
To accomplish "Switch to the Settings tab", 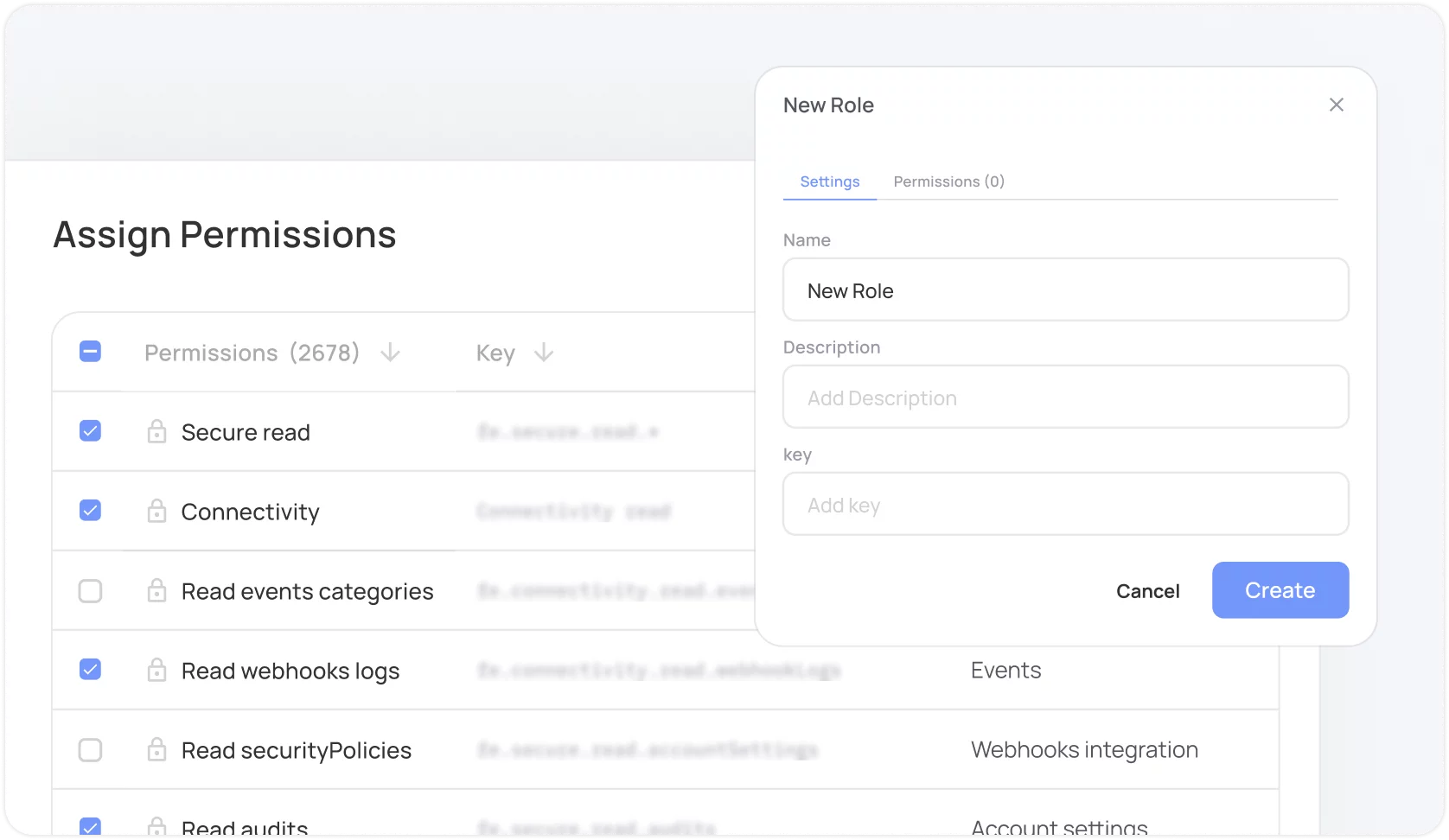I will click(829, 181).
